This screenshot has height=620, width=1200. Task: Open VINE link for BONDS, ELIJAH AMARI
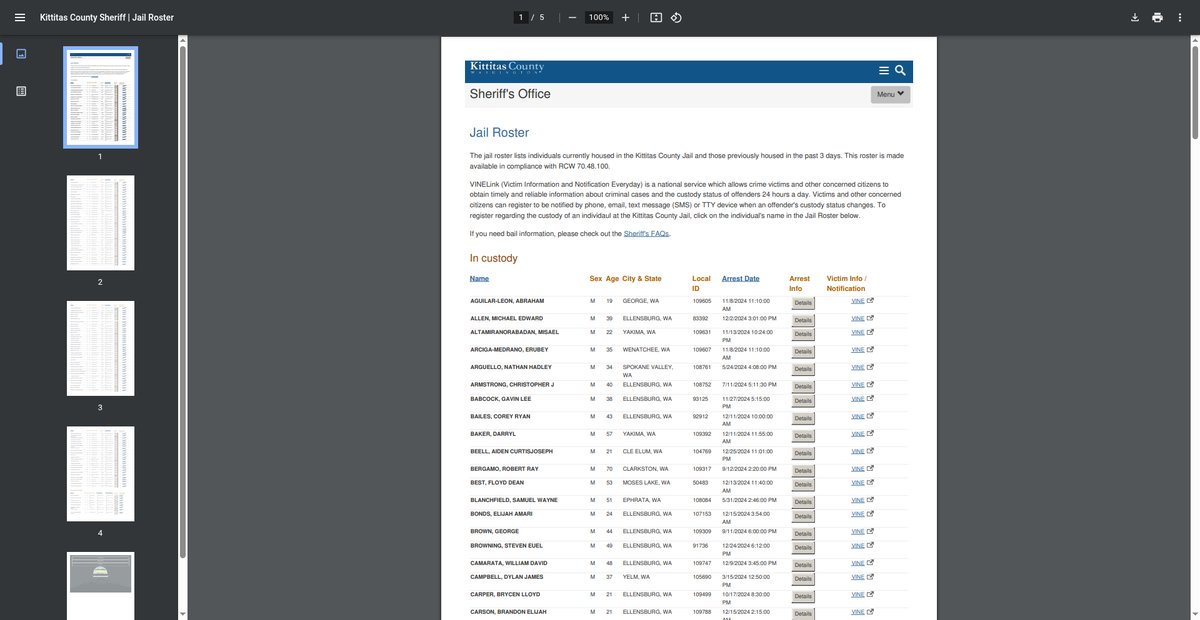tap(857, 513)
